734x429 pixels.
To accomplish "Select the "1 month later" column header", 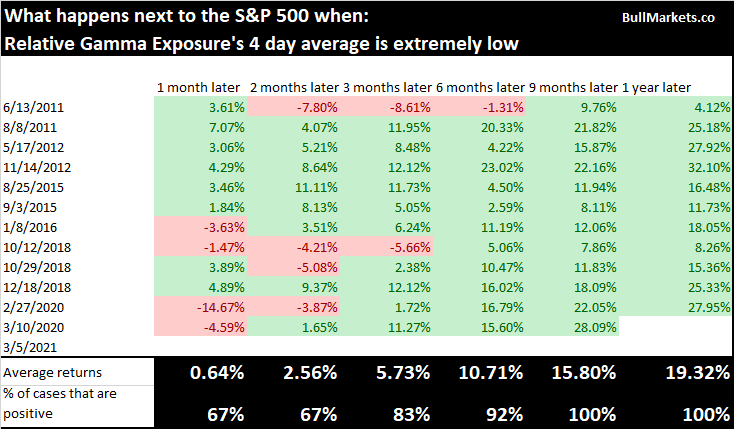I will (196, 87).
